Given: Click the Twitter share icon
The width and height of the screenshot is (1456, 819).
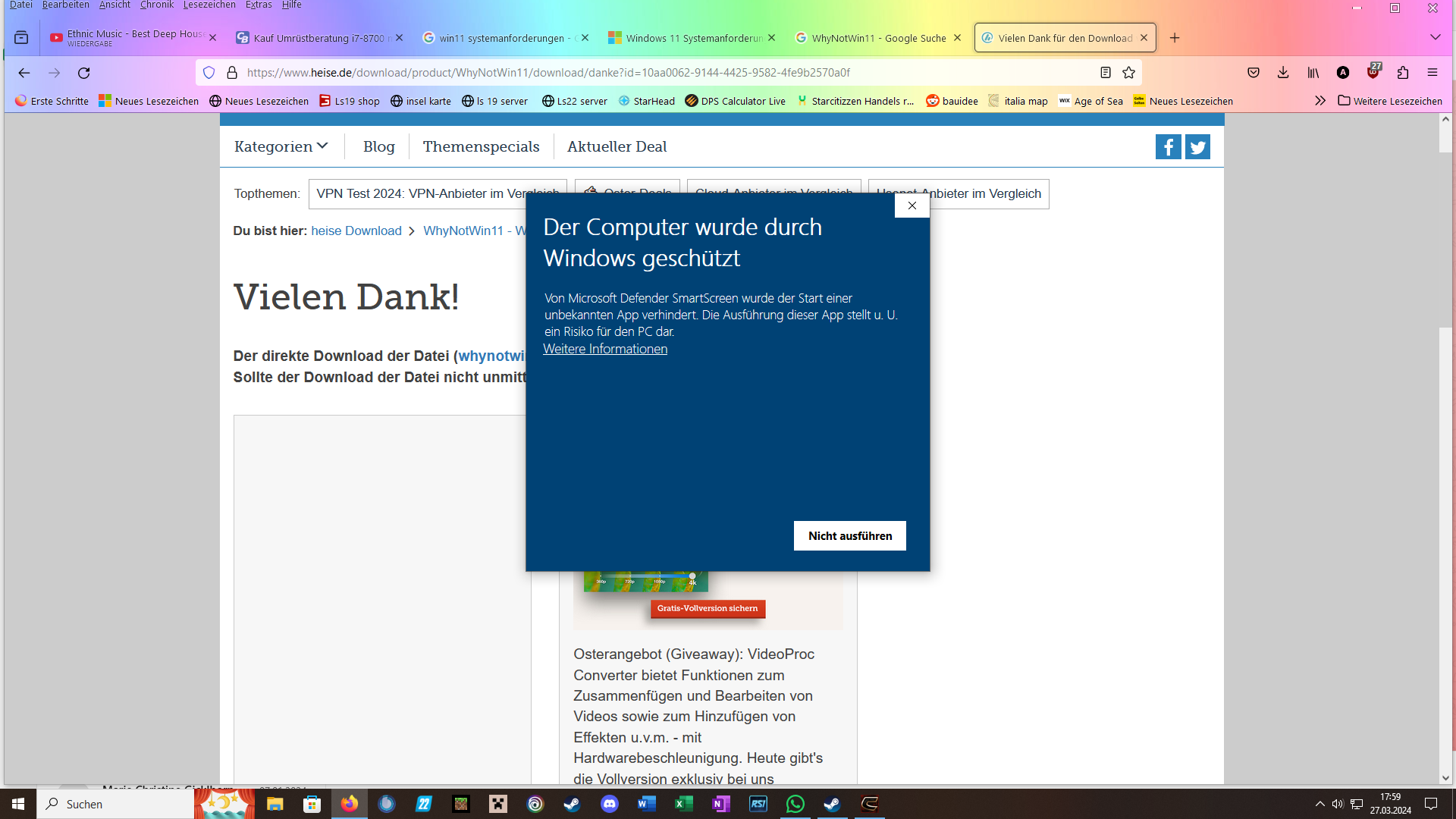Looking at the screenshot, I should 1197,147.
